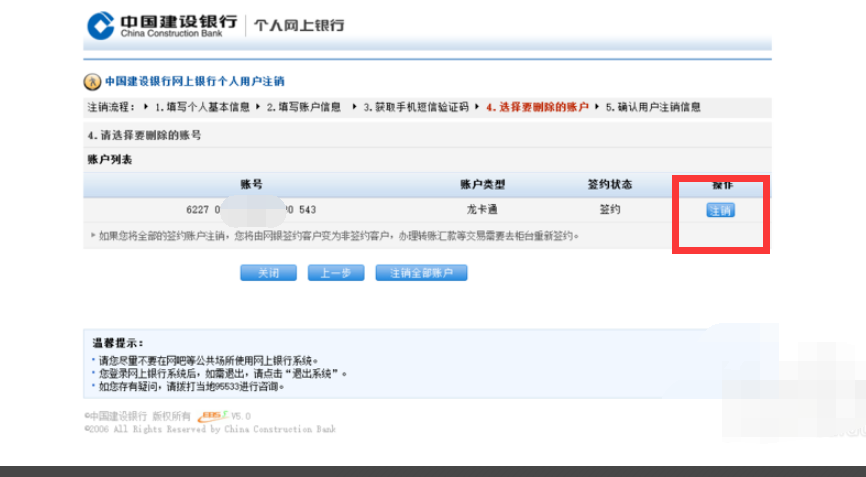Viewport: 866px width, 477px height.
Task: Click the arrow before step 1 填写个人基本信息
Action: [146, 106]
